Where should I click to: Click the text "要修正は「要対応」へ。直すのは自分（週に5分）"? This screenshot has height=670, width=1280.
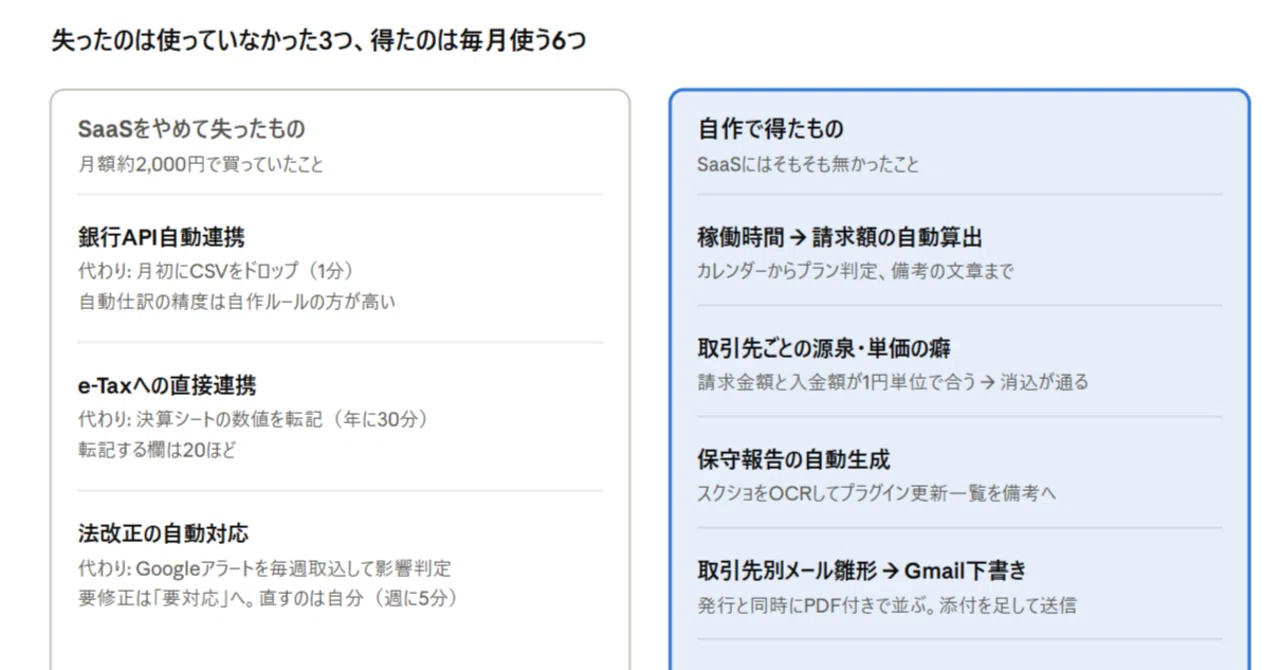(x=268, y=599)
